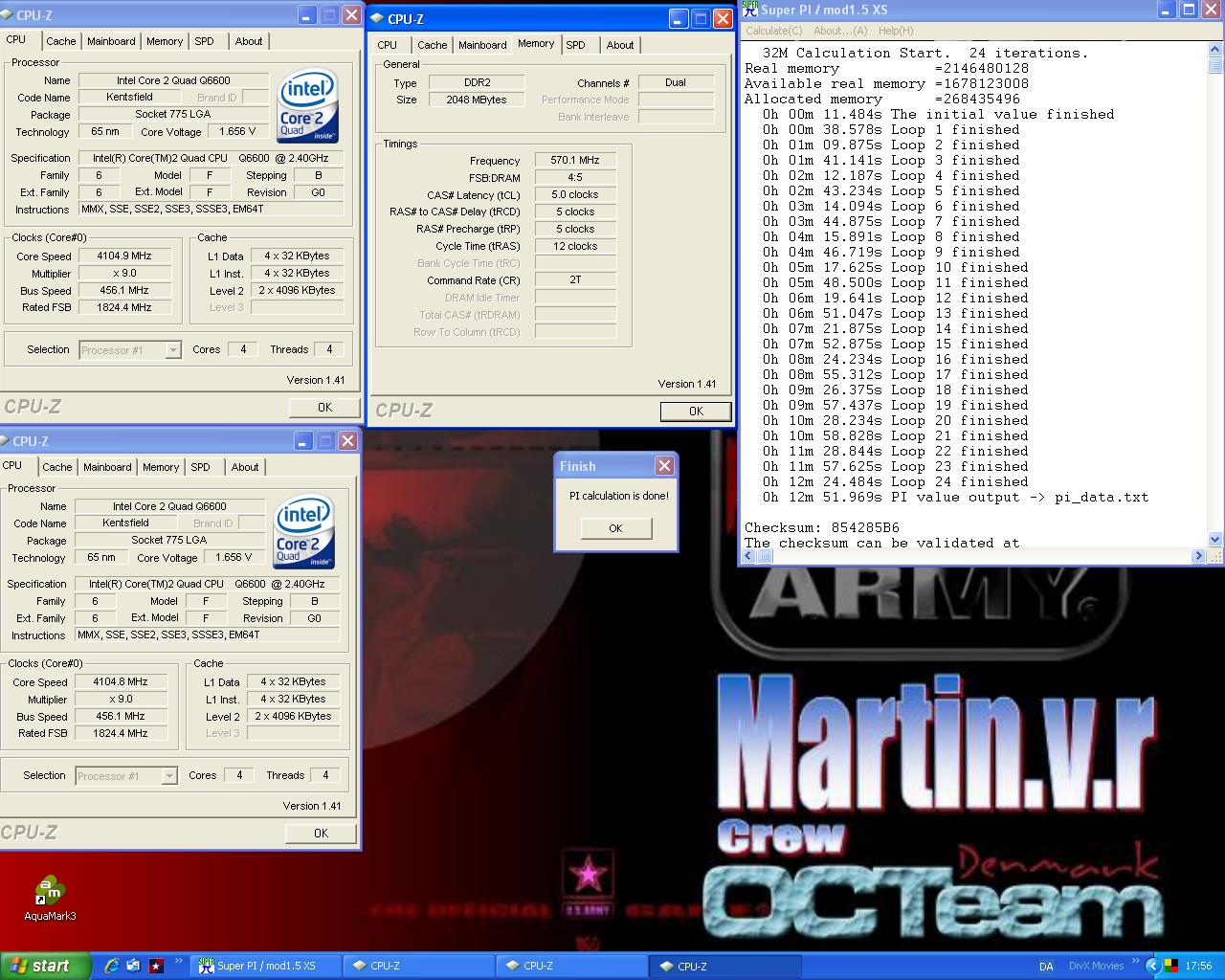Click the Intel Core 2 Quad logo in the lower-left CPU-Z window

[x=303, y=532]
